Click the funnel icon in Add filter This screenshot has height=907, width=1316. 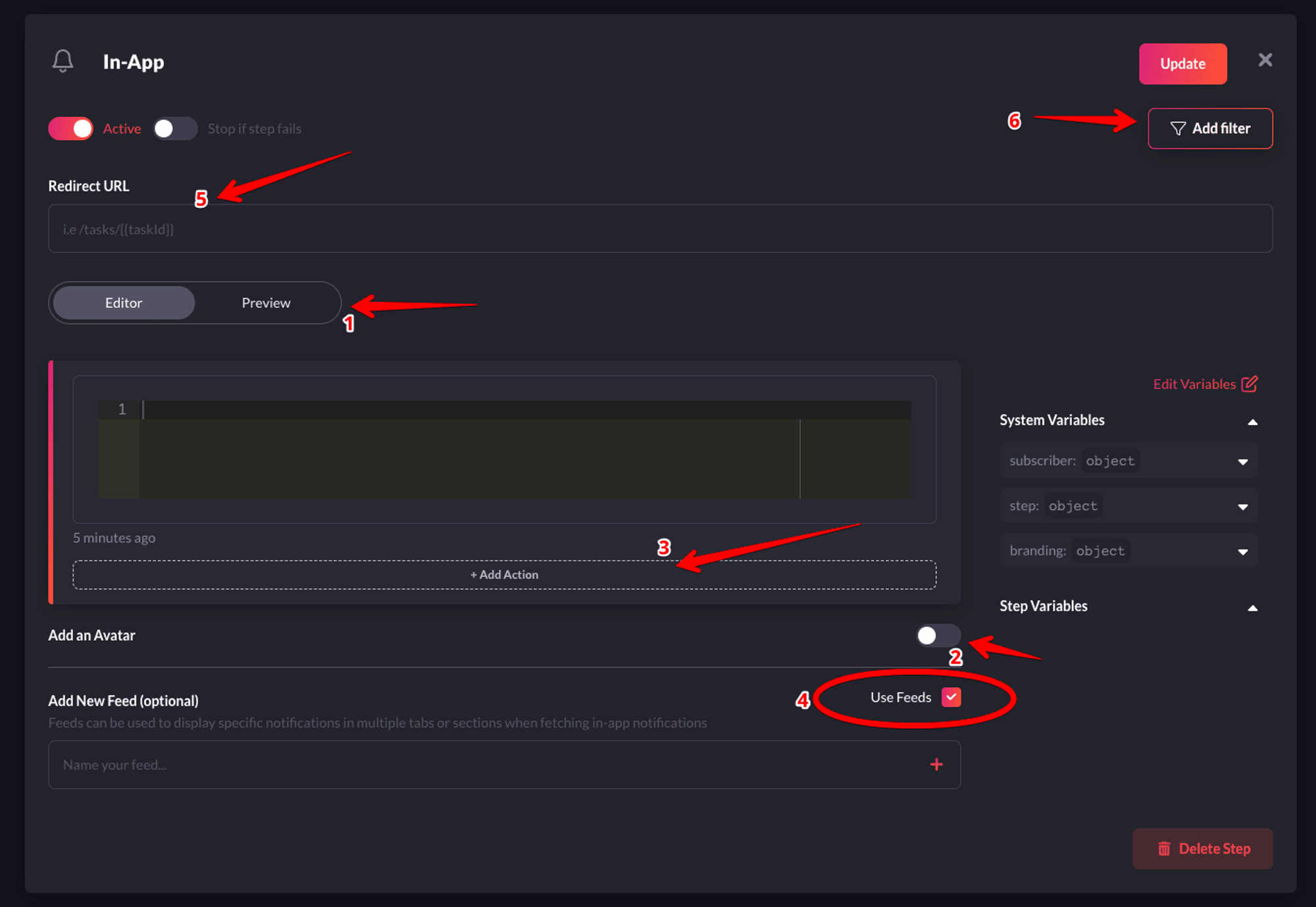coord(1178,128)
